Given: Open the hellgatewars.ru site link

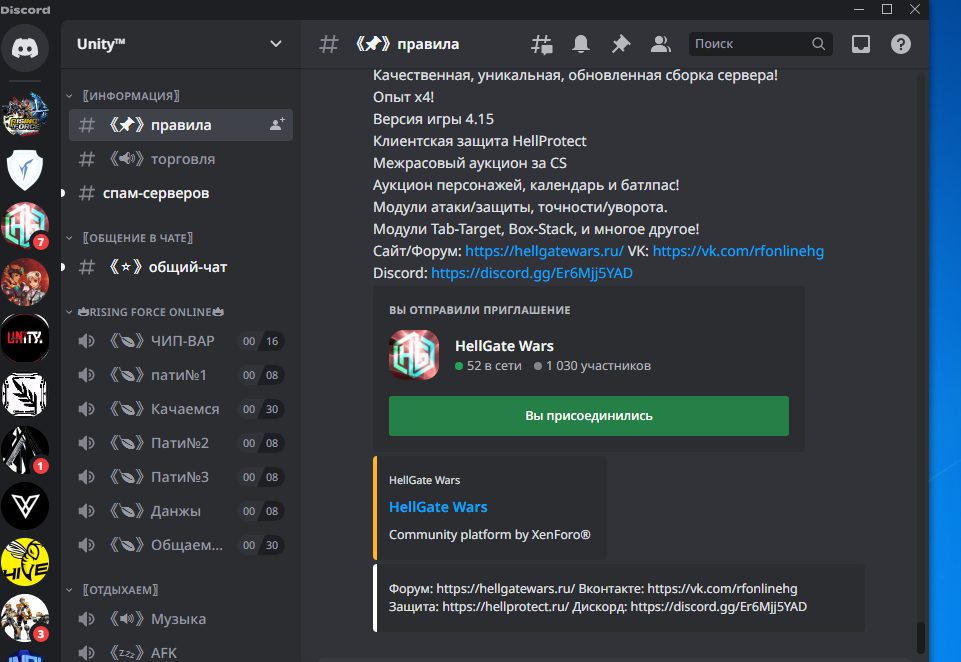Looking at the screenshot, I should [544, 251].
